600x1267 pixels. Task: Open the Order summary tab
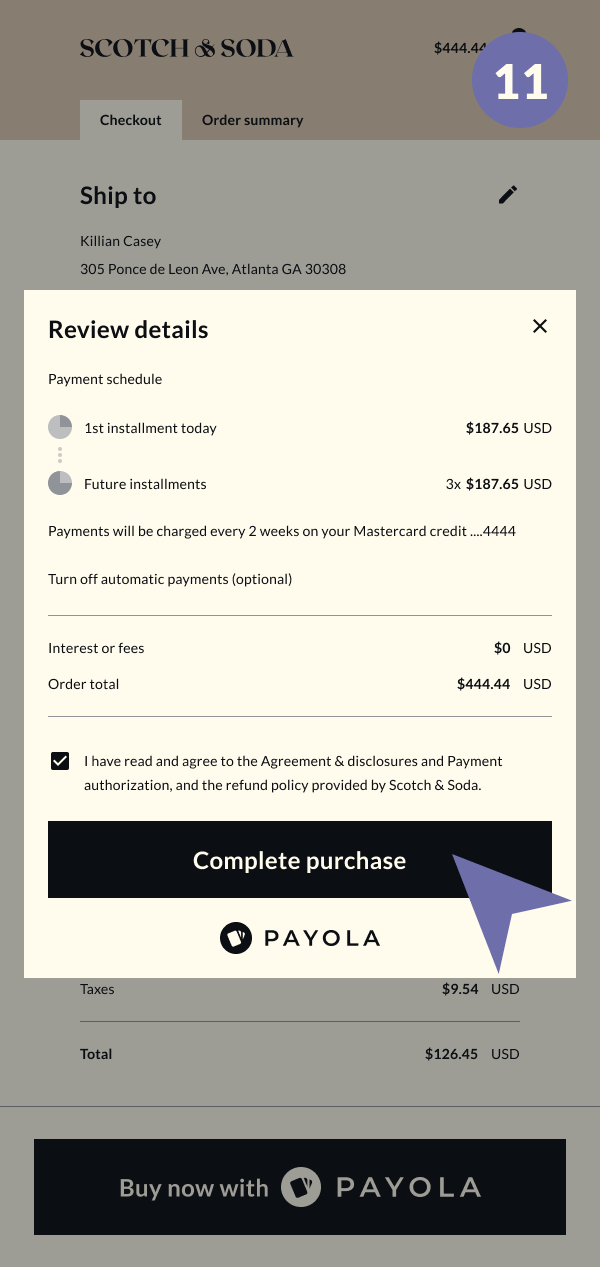tap(252, 120)
